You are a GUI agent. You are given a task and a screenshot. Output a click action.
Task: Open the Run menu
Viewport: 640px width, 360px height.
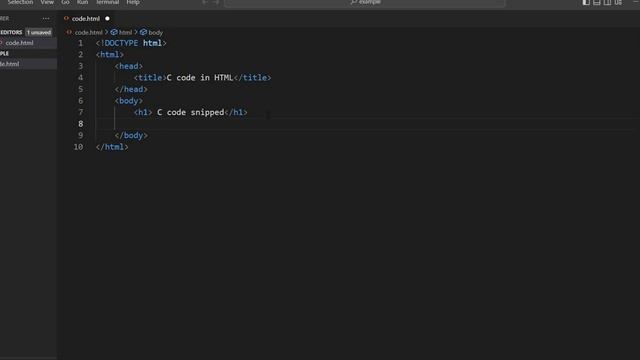pos(82,2)
